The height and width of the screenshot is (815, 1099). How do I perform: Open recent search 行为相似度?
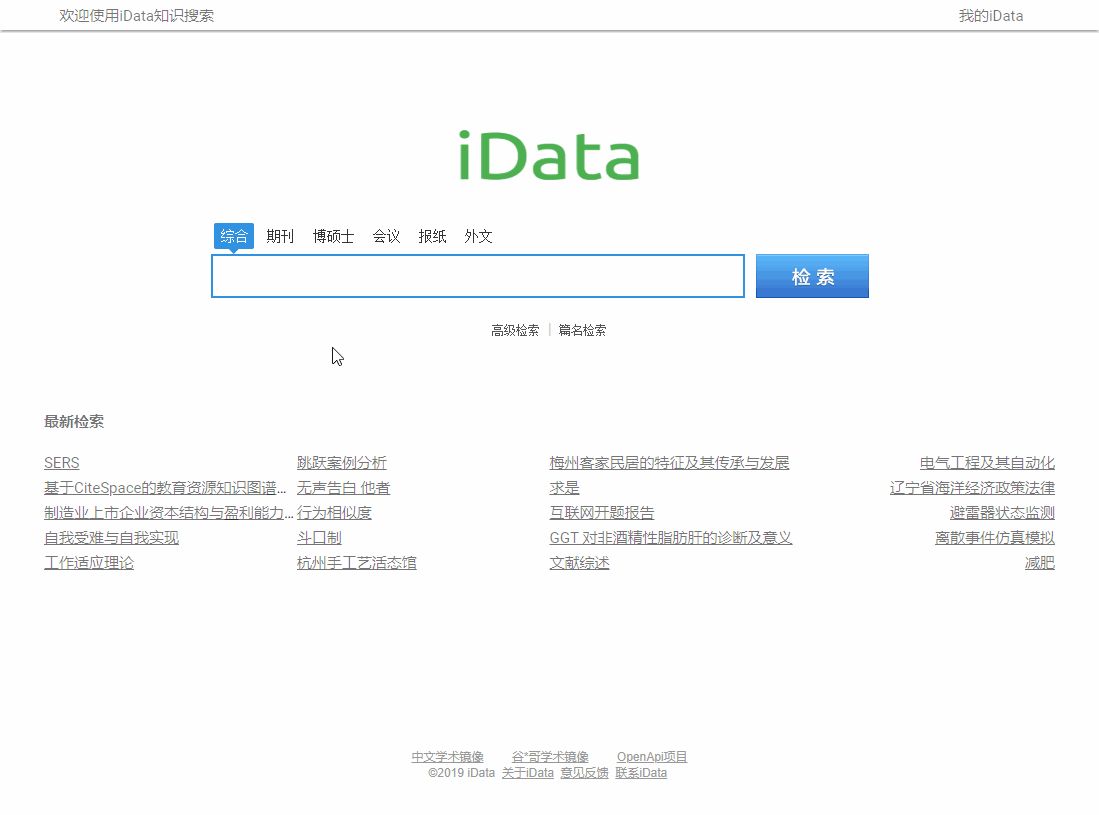[x=334, y=513]
